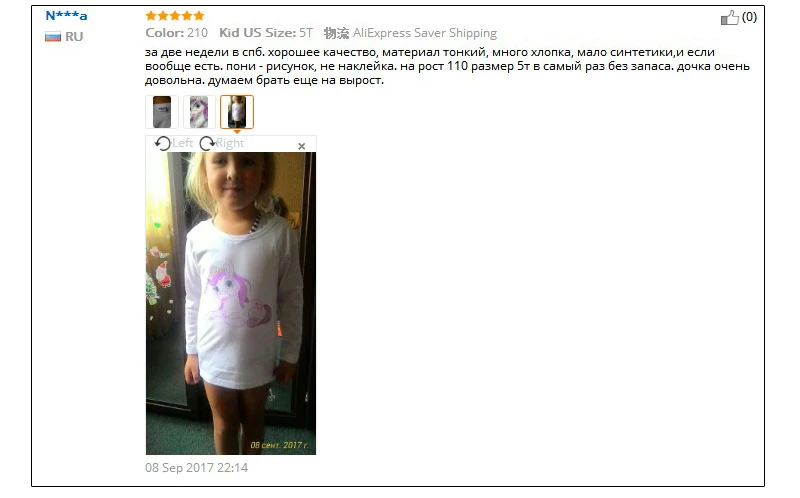Click the enlarged photo of the shirt
Screen dimensions: 800x498
231,303
